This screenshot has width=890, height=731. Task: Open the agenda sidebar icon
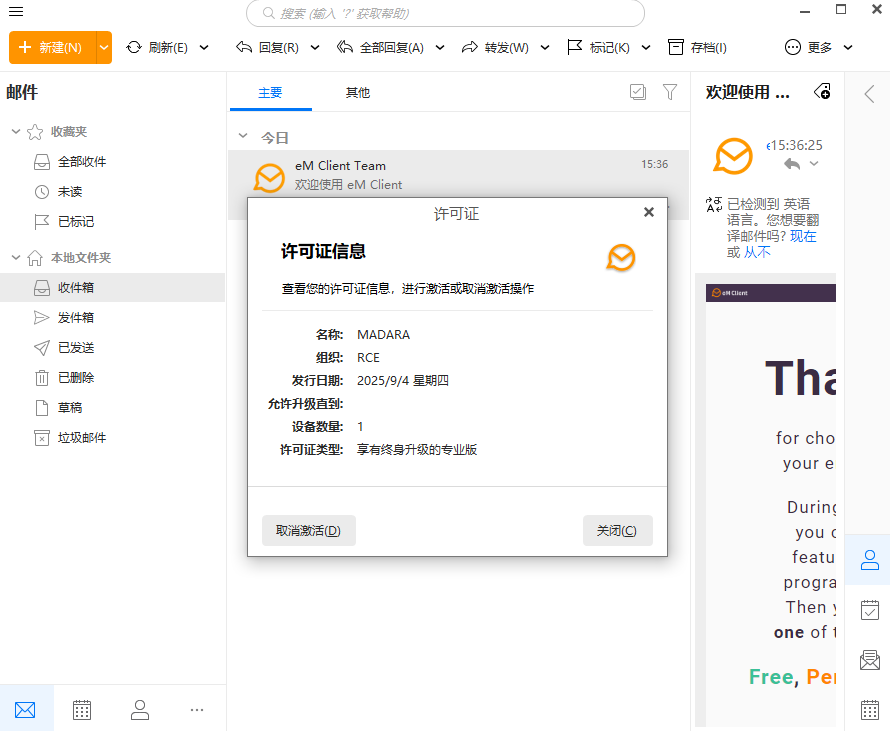(870, 610)
